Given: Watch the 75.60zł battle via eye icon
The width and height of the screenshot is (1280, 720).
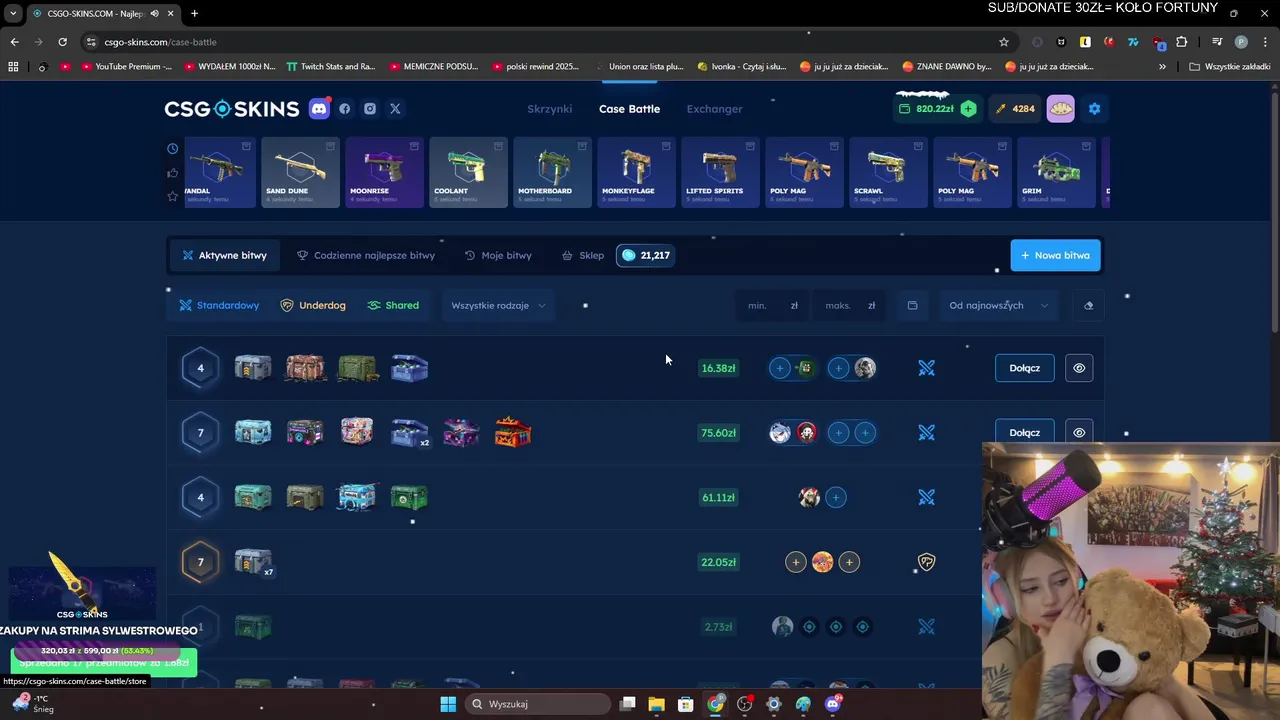Looking at the screenshot, I should coord(1079,433).
